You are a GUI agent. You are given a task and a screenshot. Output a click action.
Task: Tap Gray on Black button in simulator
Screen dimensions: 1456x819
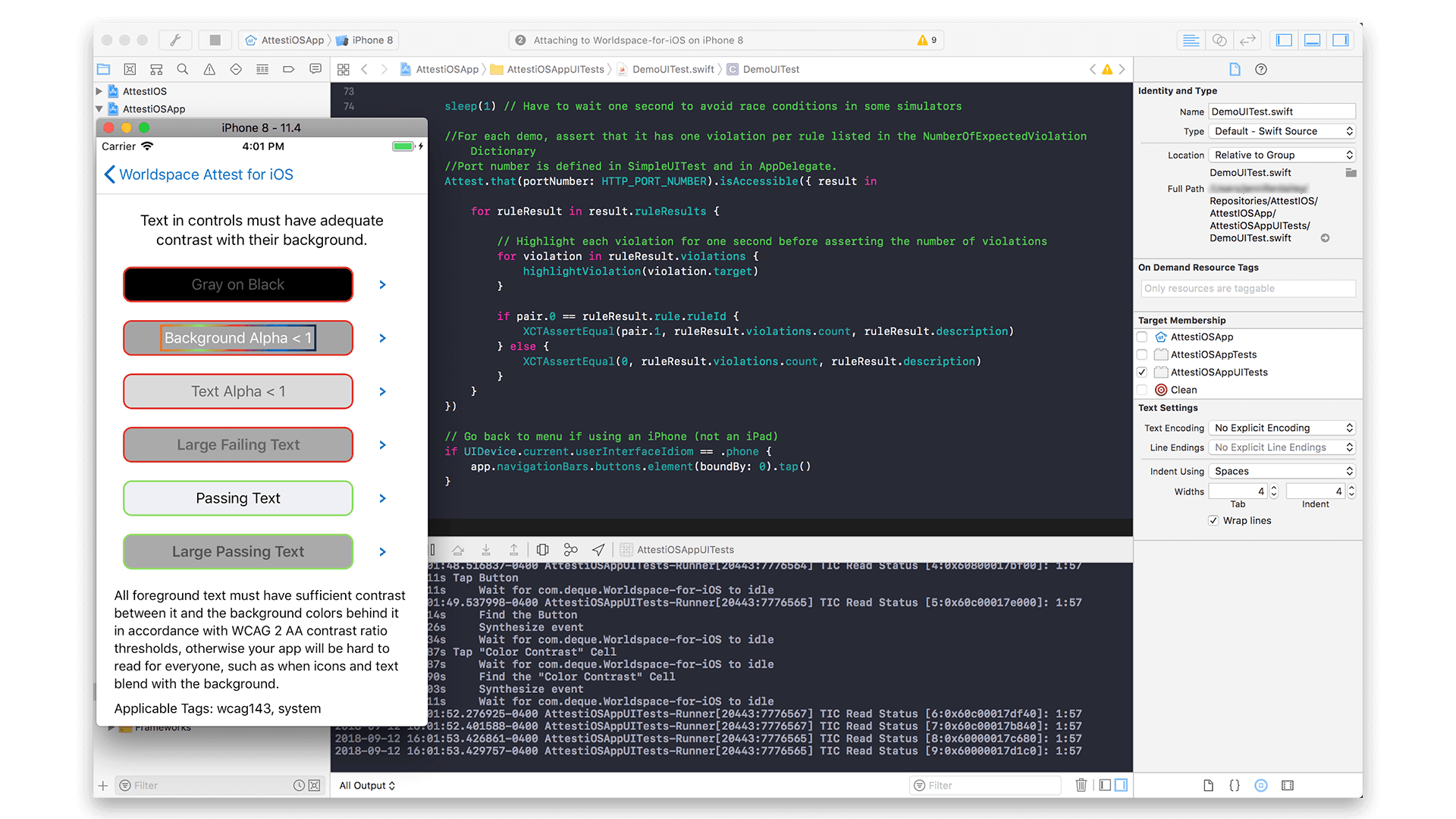238,284
